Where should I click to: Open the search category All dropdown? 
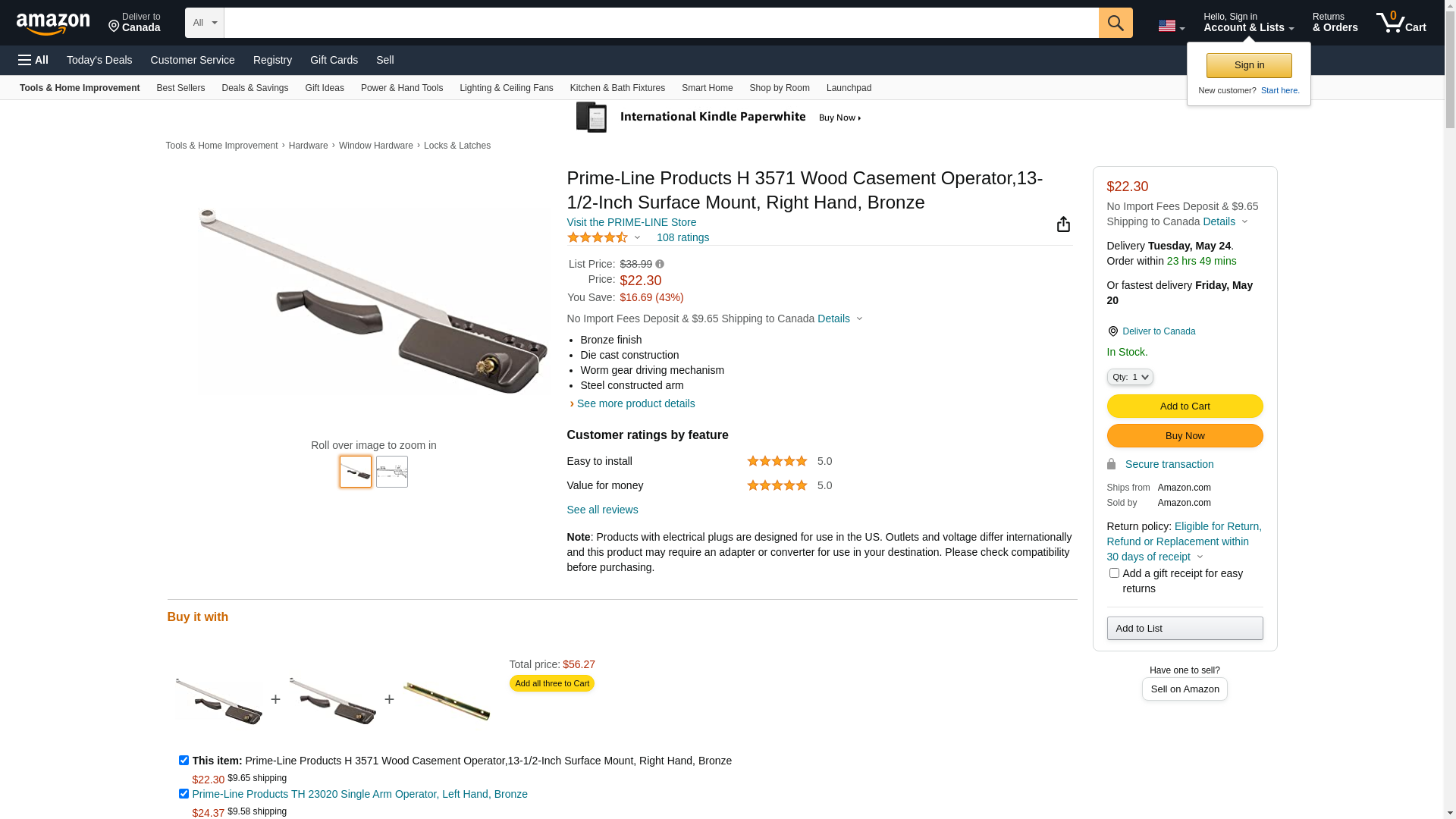205,23
